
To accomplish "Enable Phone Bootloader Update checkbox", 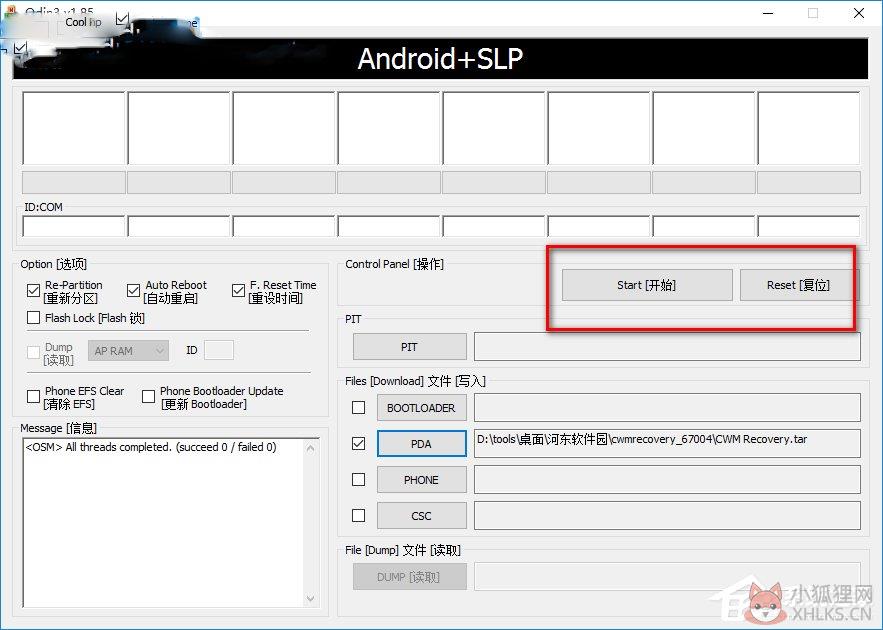I will pos(149,396).
